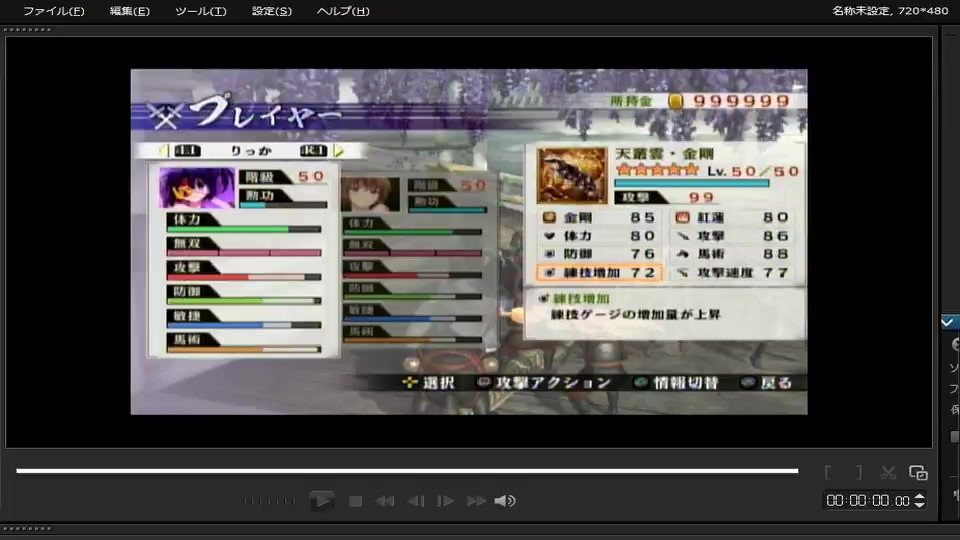
Task: Click the Stop button
Action: click(x=355, y=501)
